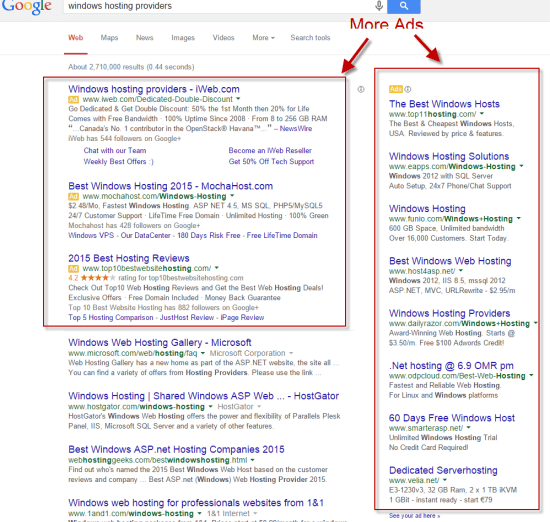Open the webhostinggeeks.com URL dropdown arrow
Screen dimensions: 550x522
253,460
